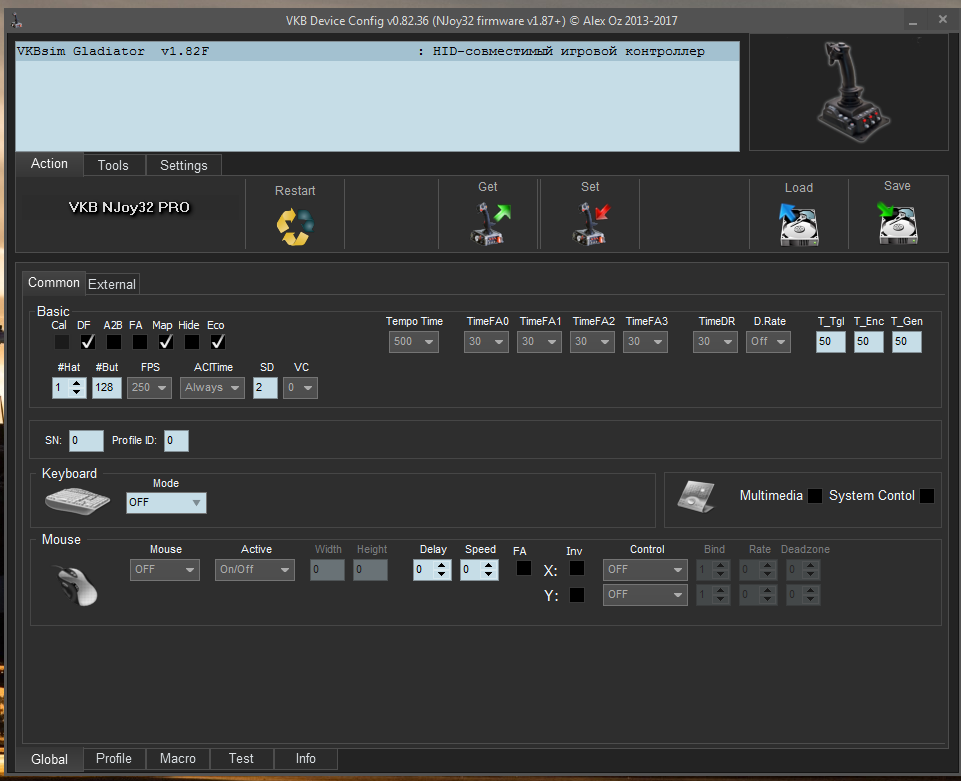Open the Y axis Control dropdown
This screenshot has width=961, height=781.
tap(645, 595)
